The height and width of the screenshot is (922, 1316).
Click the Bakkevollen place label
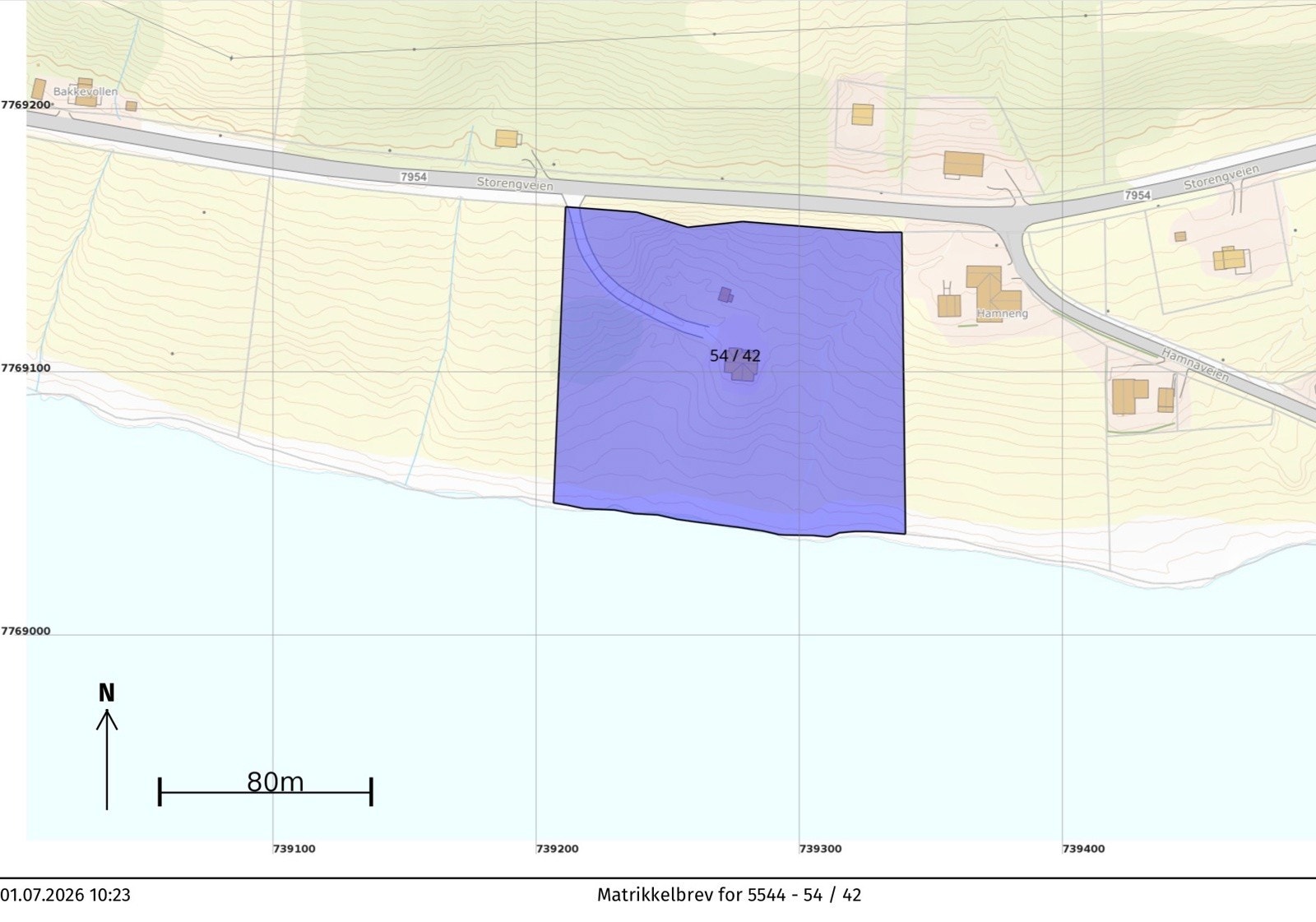point(86,91)
